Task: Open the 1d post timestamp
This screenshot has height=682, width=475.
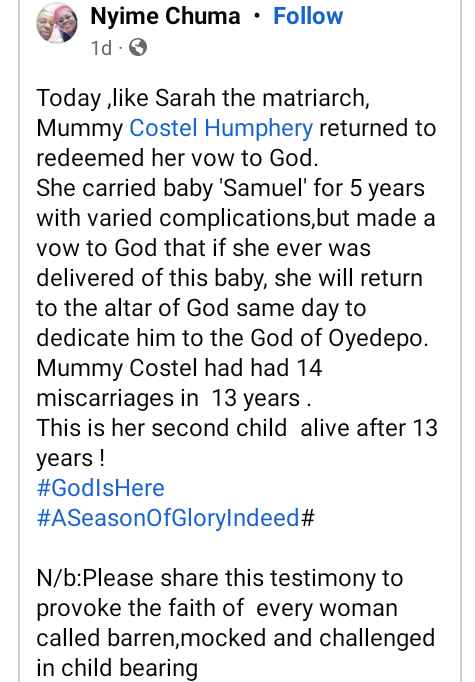Action: point(101,47)
